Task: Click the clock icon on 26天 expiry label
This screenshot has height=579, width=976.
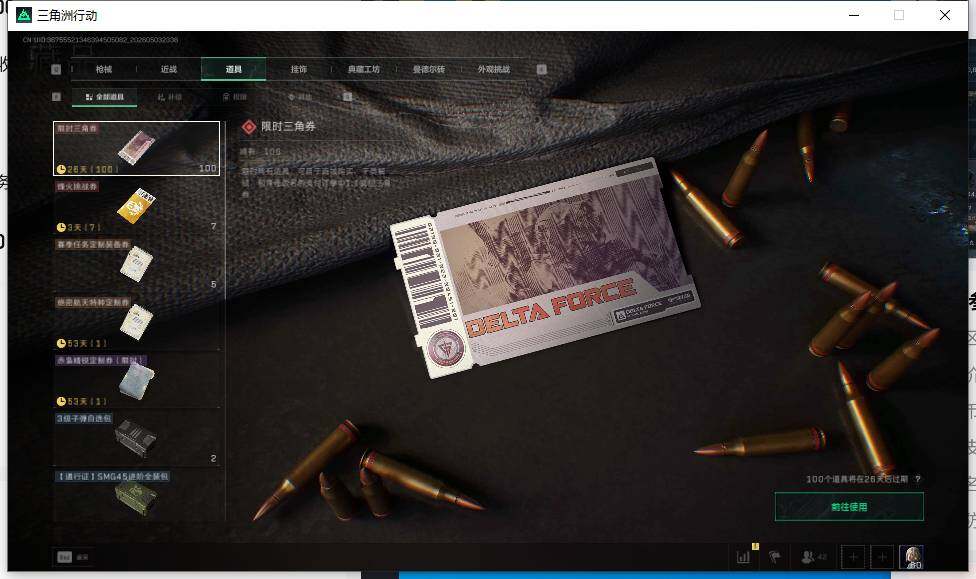Action: (x=61, y=169)
